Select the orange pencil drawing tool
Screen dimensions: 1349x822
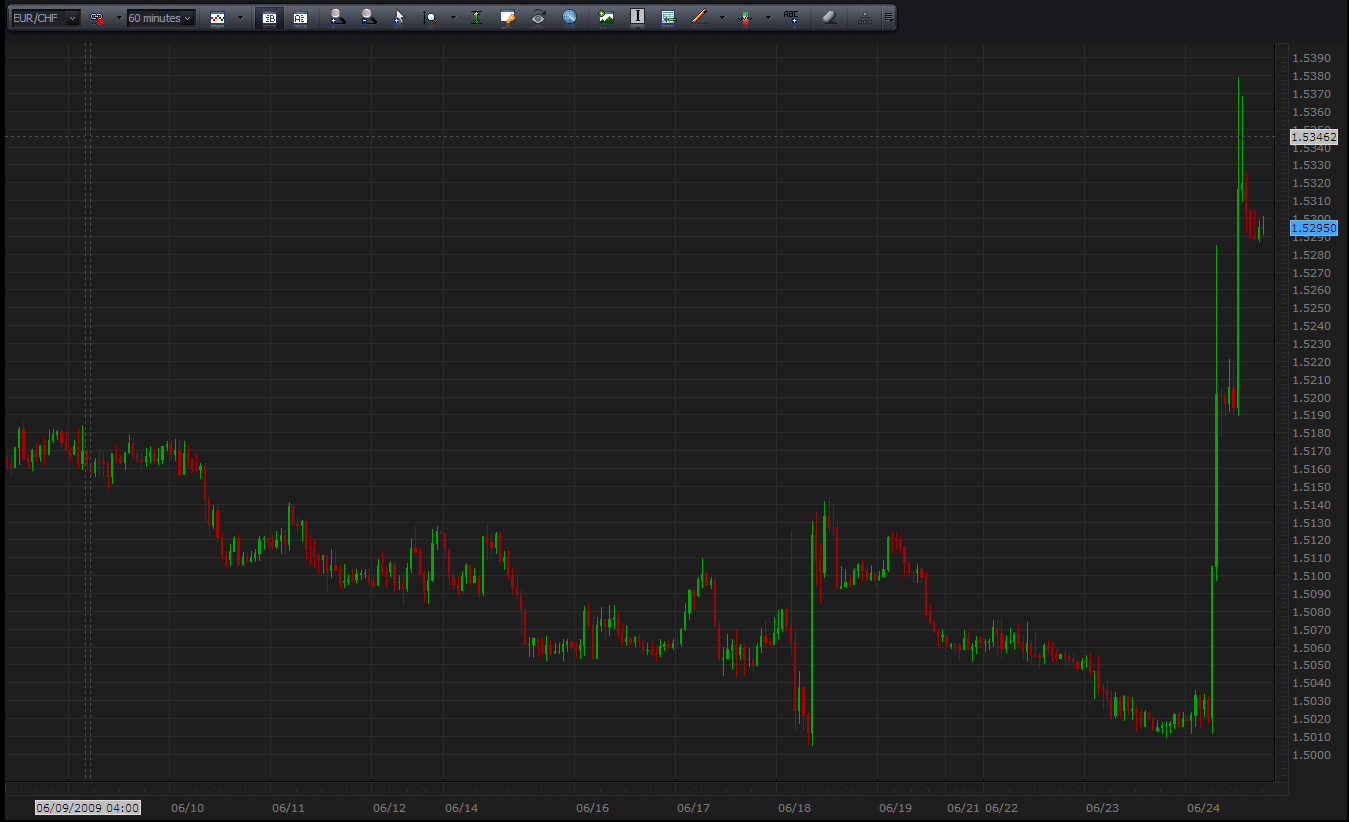(699, 17)
